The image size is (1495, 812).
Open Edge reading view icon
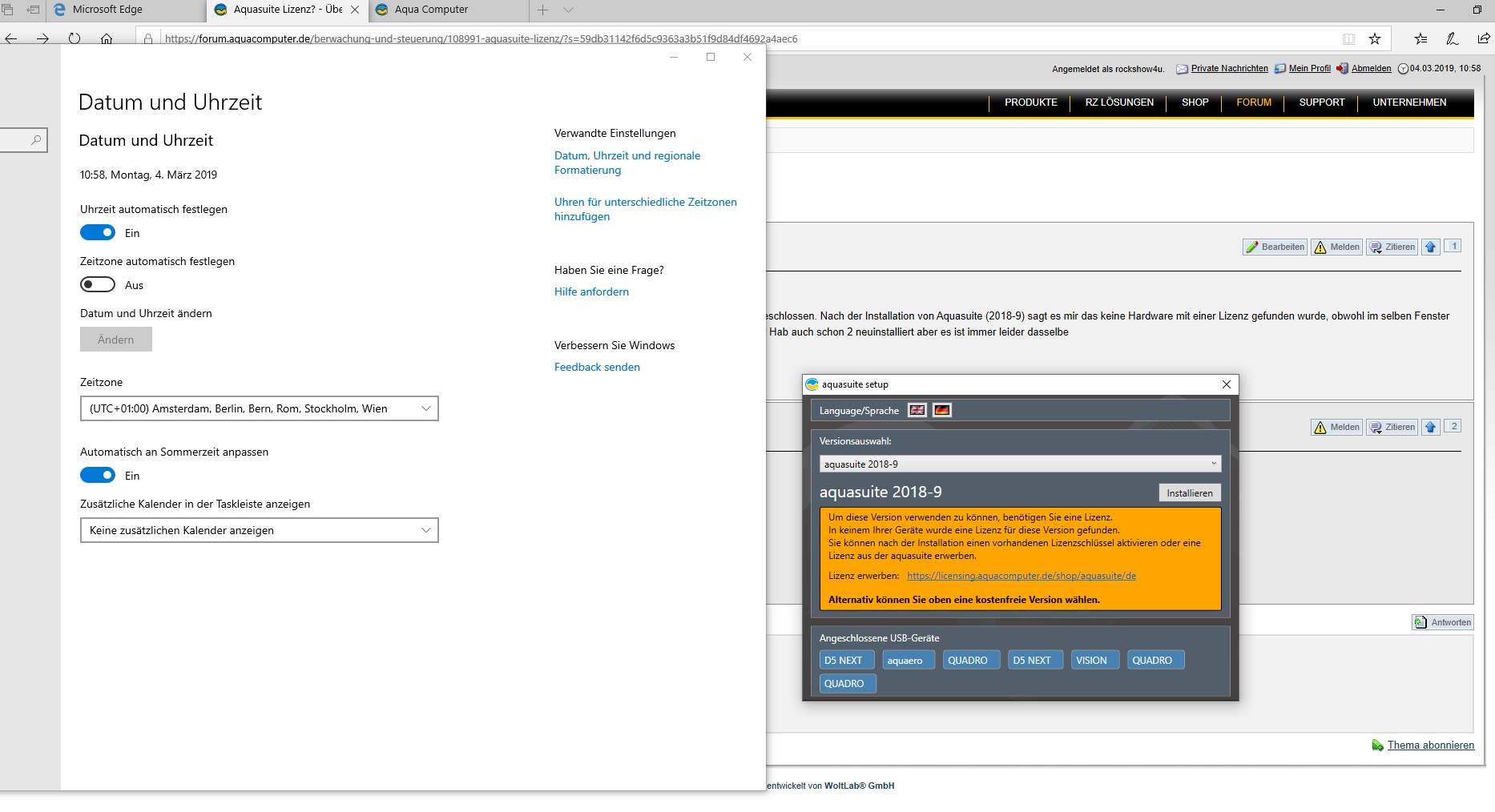coord(1349,38)
